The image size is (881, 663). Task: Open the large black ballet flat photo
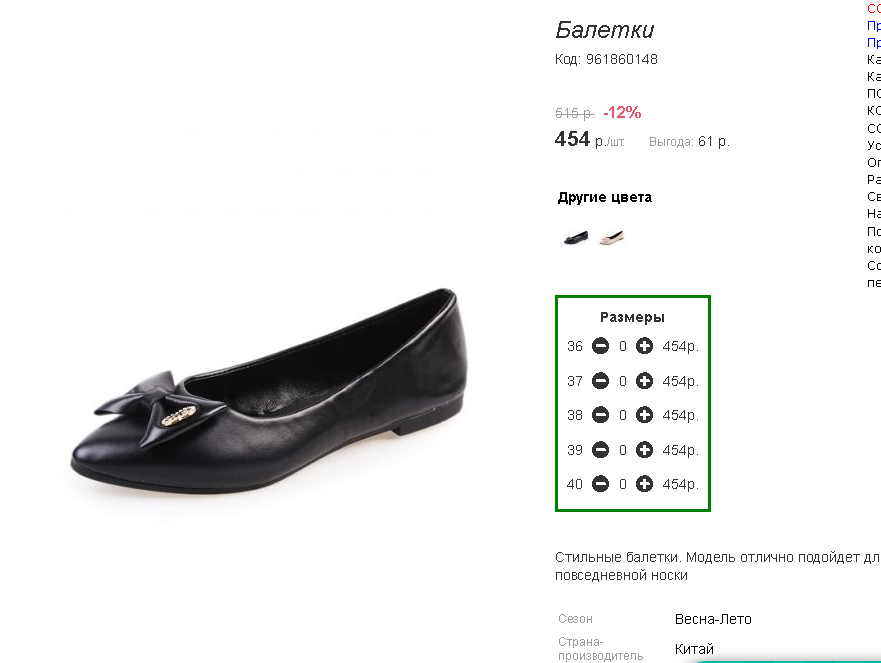tap(269, 392)
